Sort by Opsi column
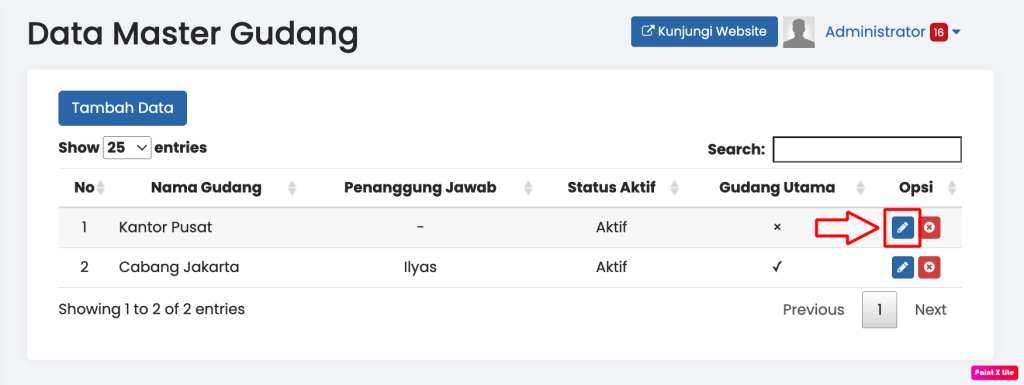 pyautogui.click(x=916, y=188)
